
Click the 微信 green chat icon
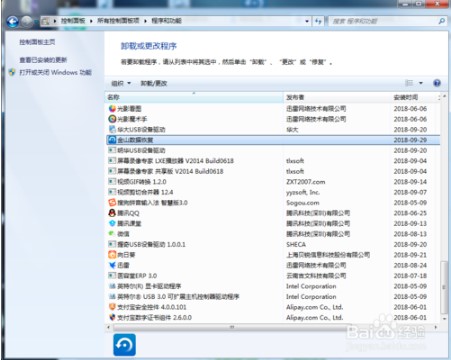click(112, 234)
